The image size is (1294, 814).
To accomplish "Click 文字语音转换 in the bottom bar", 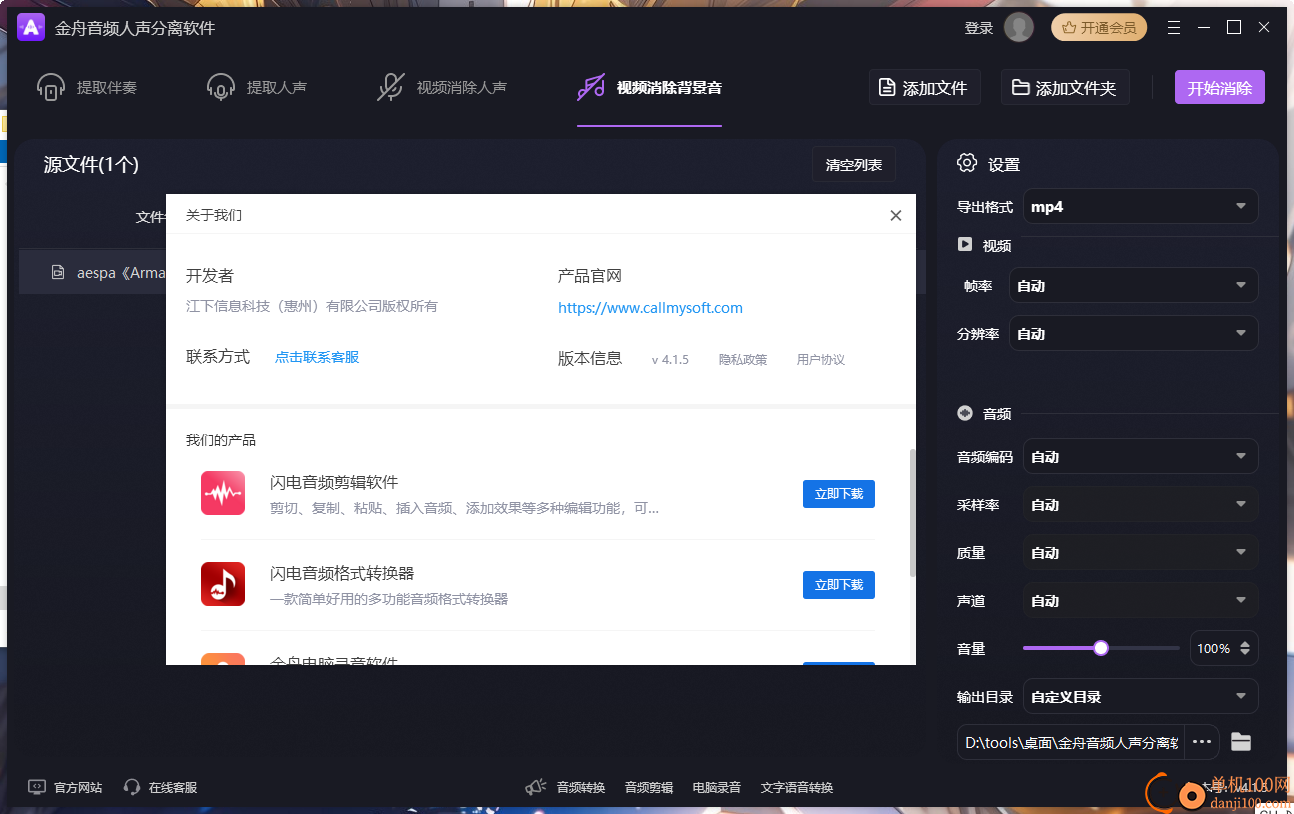I will pos(797,788).
